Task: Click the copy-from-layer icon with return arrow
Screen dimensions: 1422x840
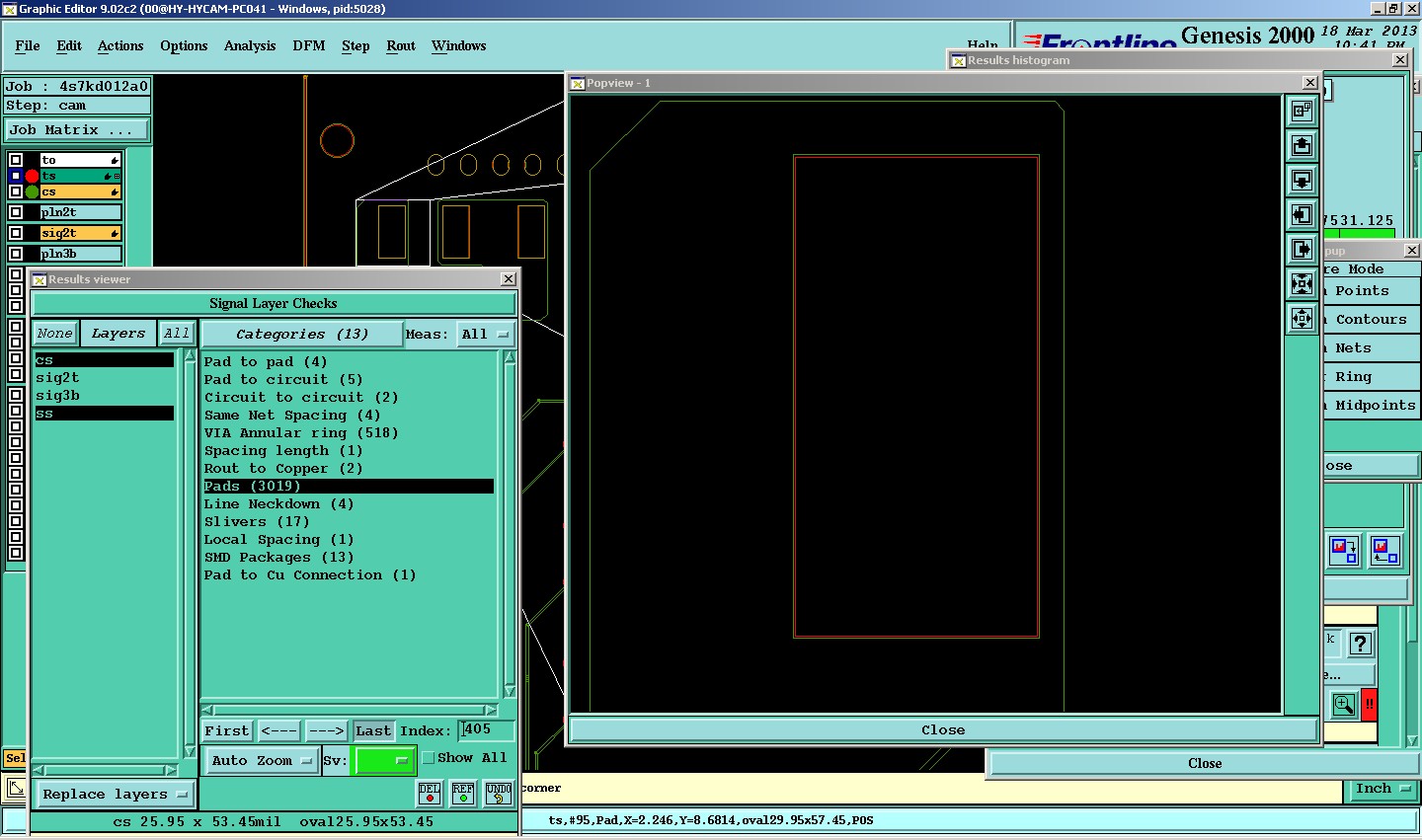Action: (1384, 550)
